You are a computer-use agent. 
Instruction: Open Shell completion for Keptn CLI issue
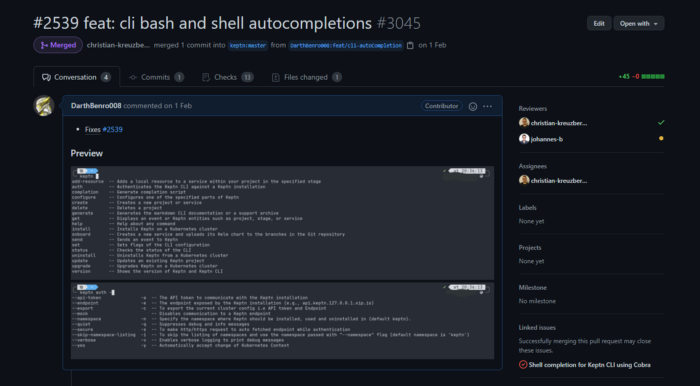coord(589,365)
